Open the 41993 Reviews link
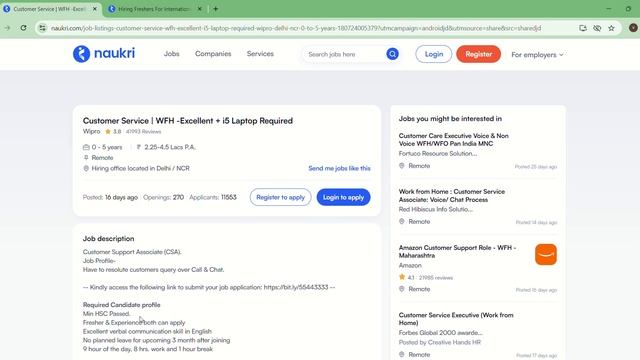Image resolution: width=640 pixels, height=360 pixels. 143,131
